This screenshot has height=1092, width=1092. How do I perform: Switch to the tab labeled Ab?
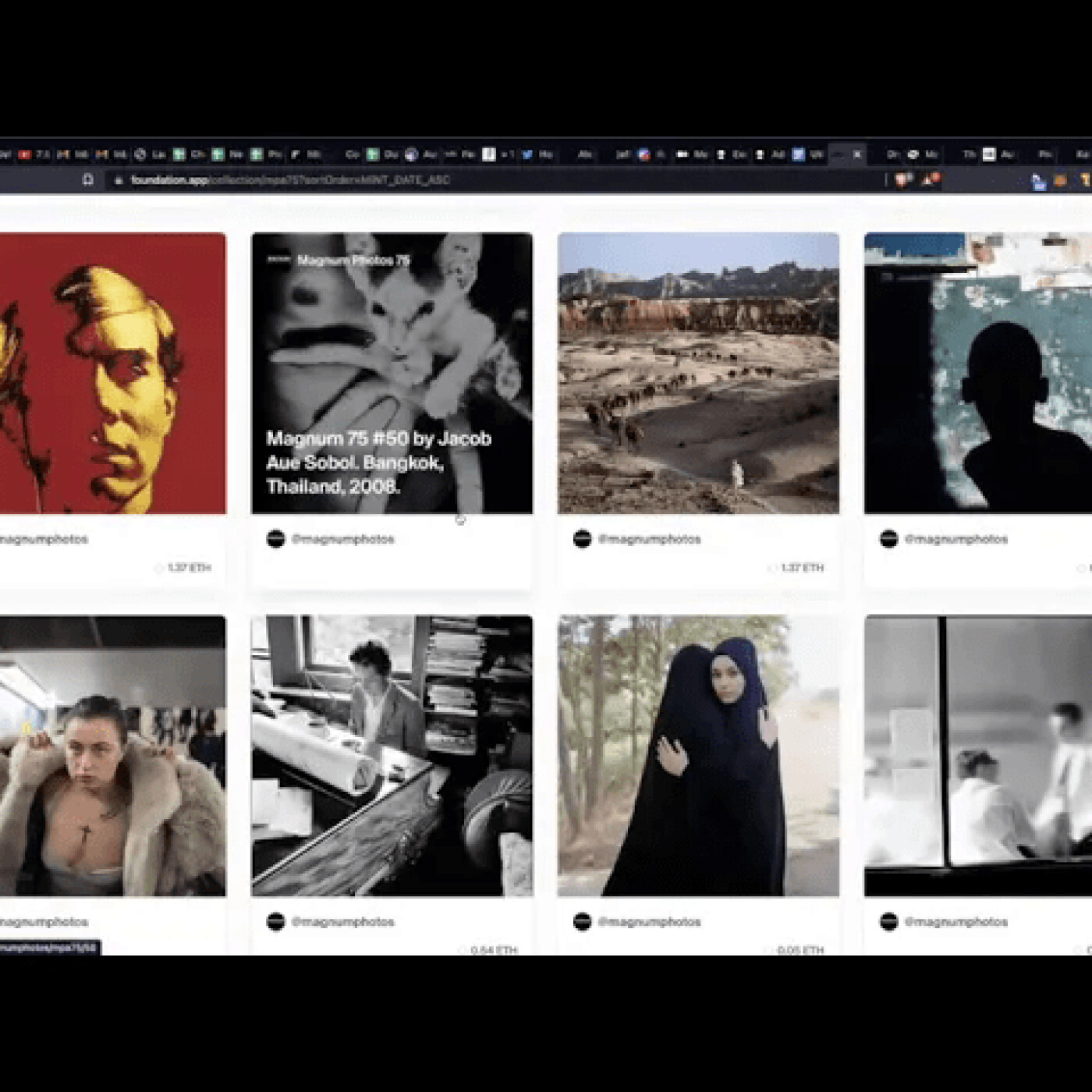click(x=583, y=154)
